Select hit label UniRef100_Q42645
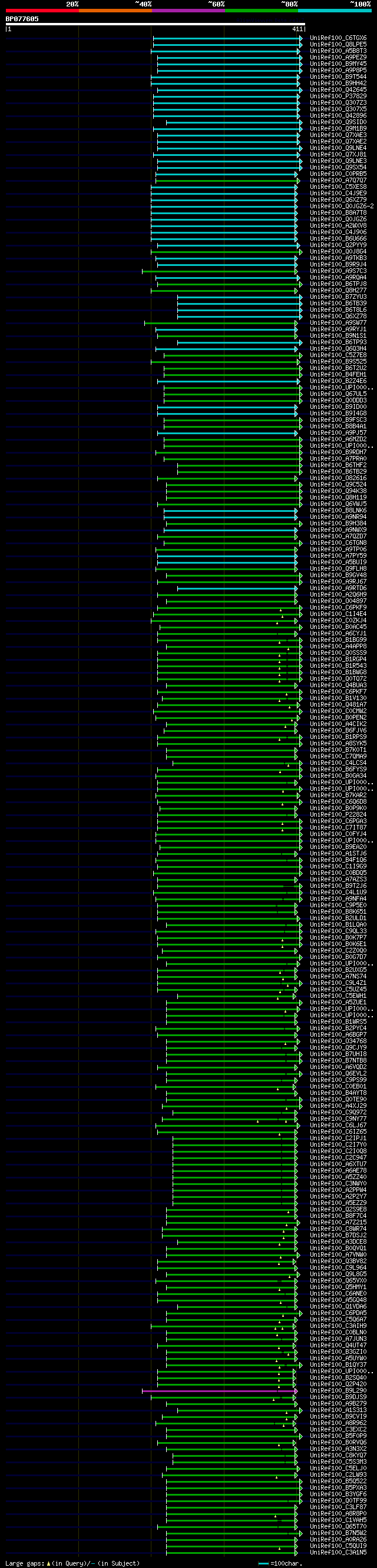Image resolution: width=377 pixels, height=1568 pixels. 338,89
